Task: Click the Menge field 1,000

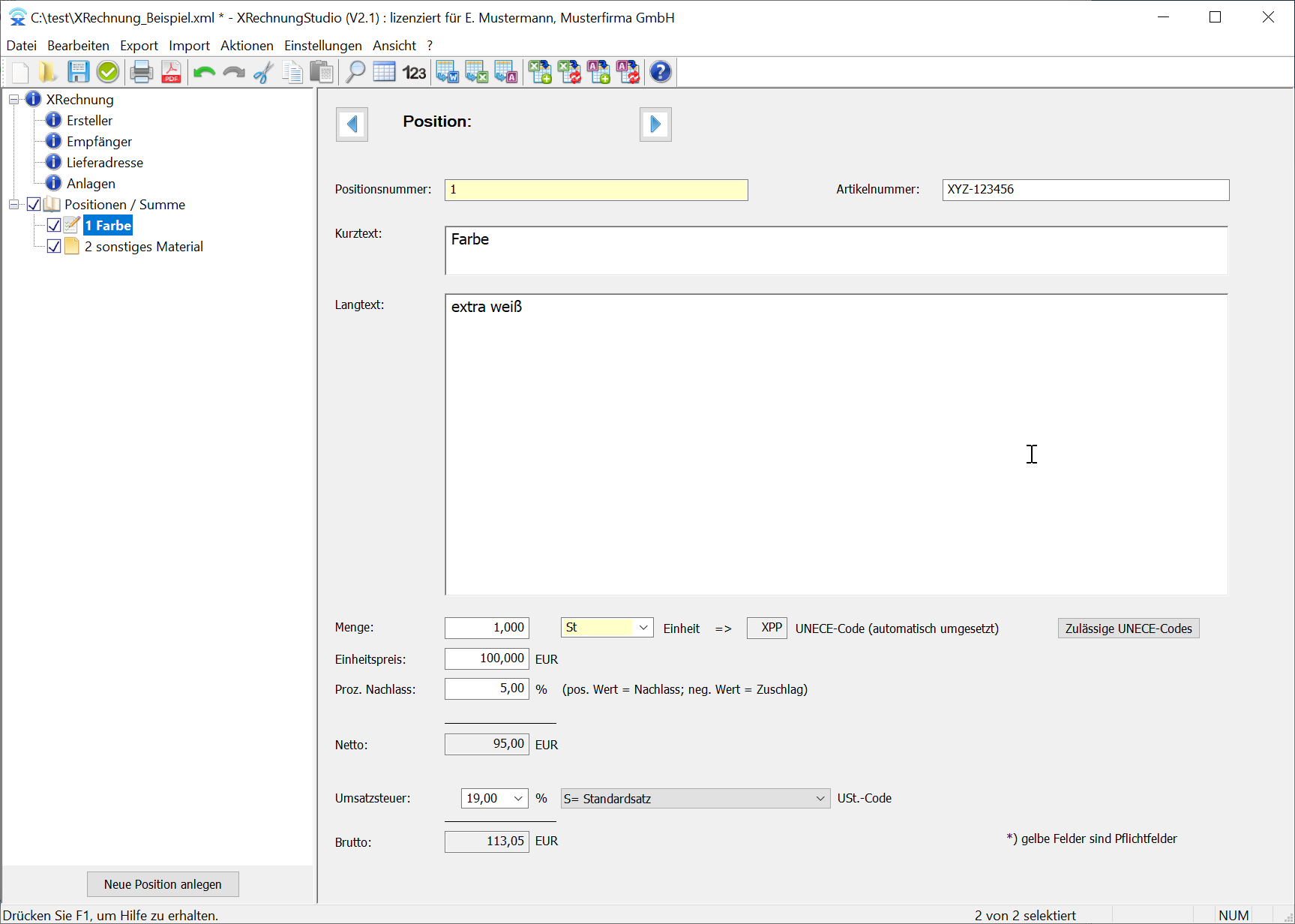Action: coord(487,628)
